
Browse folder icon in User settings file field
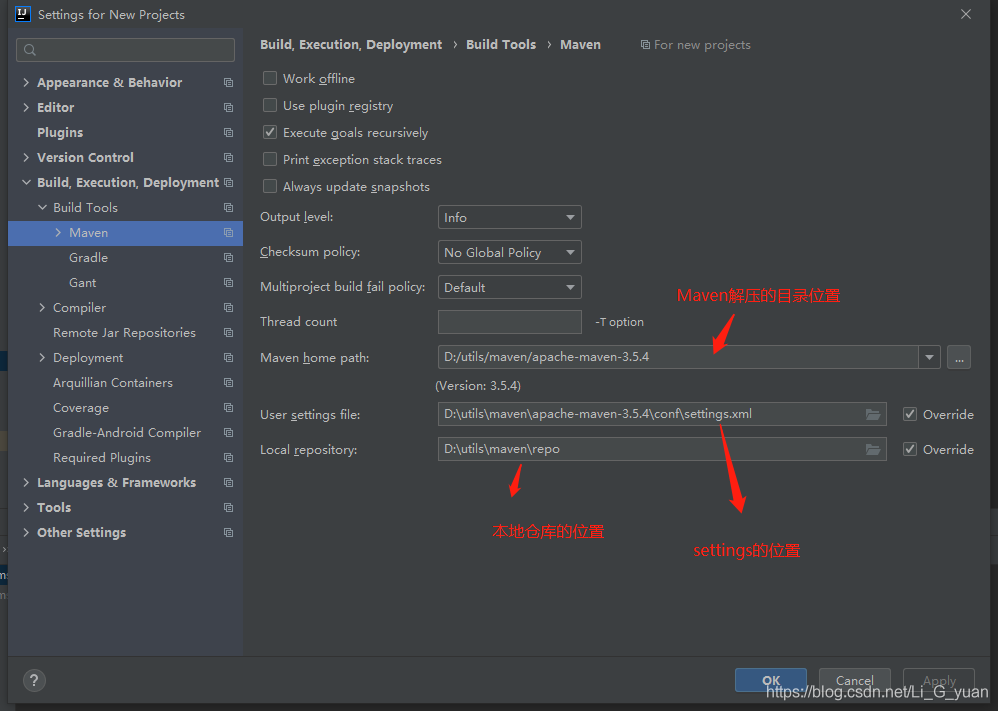[x=873, y=414]
